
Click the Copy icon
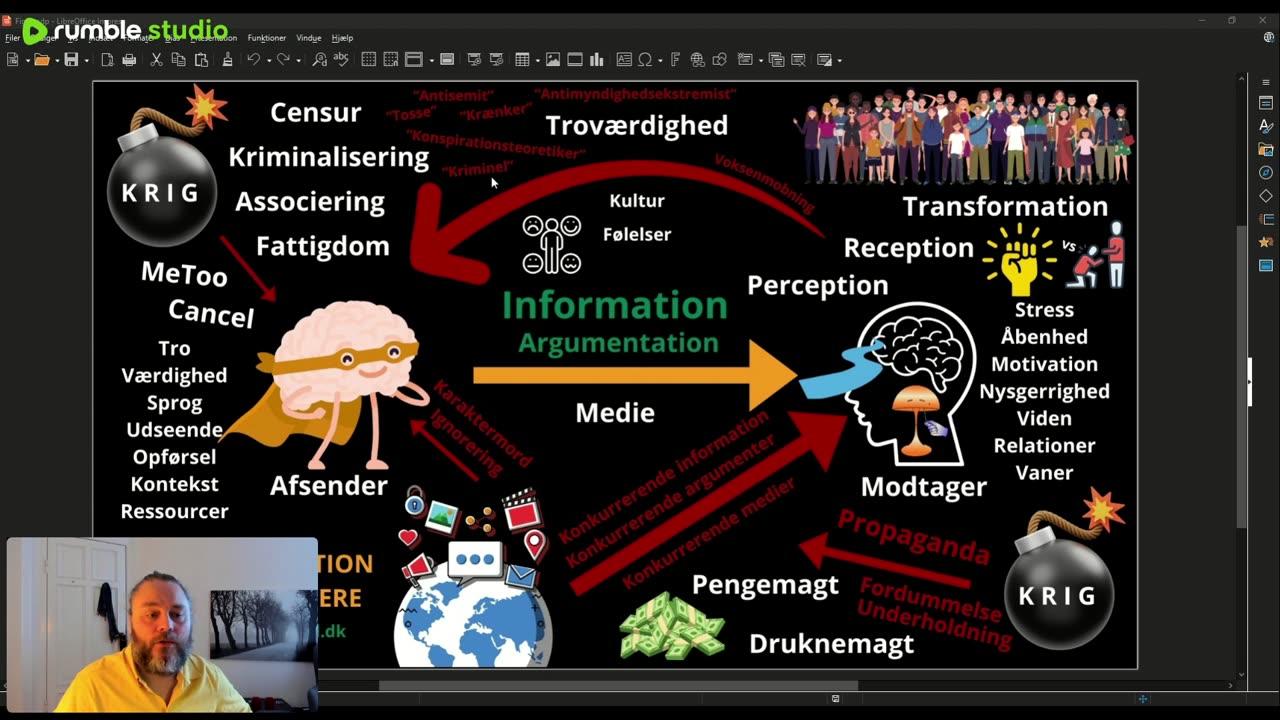tap(178, 60)
